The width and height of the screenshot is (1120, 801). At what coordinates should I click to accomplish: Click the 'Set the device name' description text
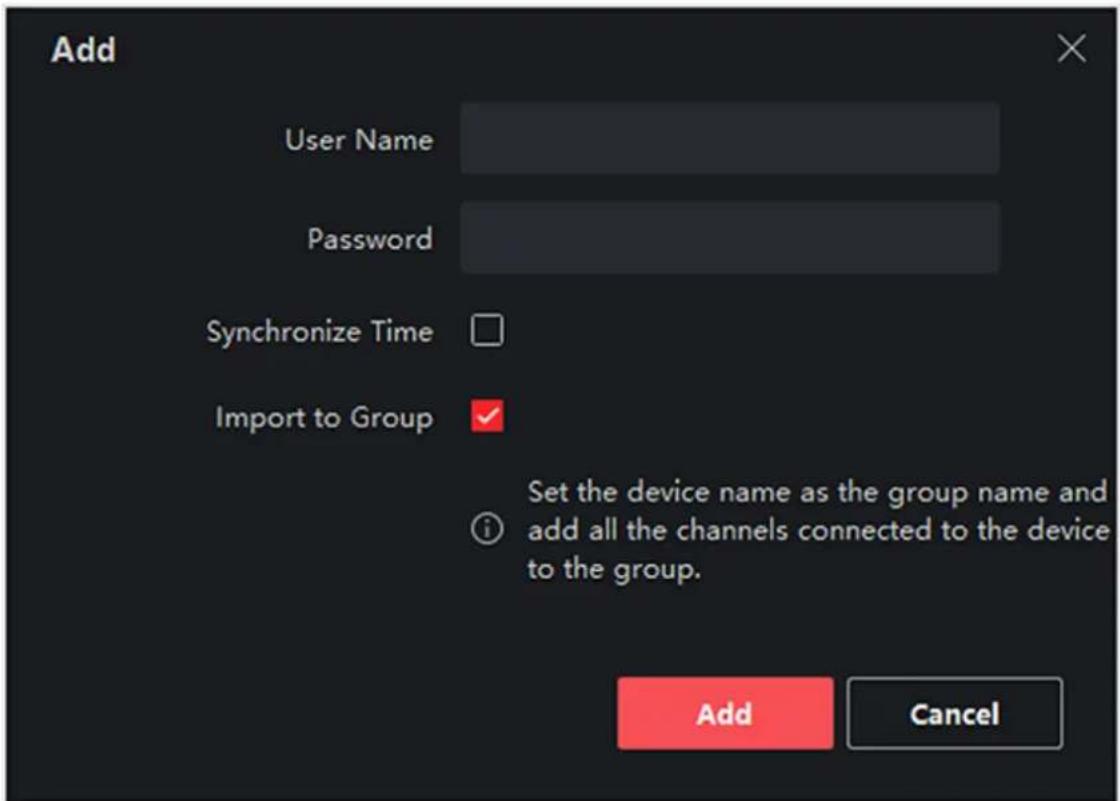(818, 530)
